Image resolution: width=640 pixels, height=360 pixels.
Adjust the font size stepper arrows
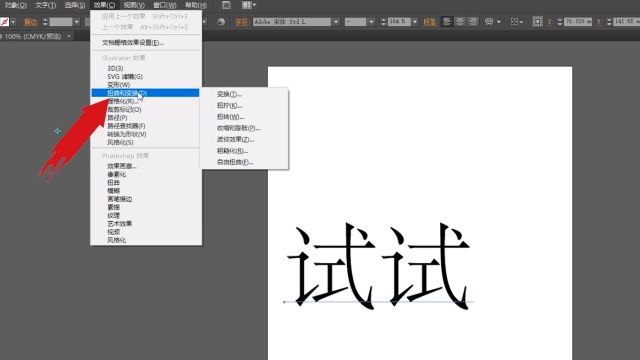pyautogui.click(x=383, y=22)
